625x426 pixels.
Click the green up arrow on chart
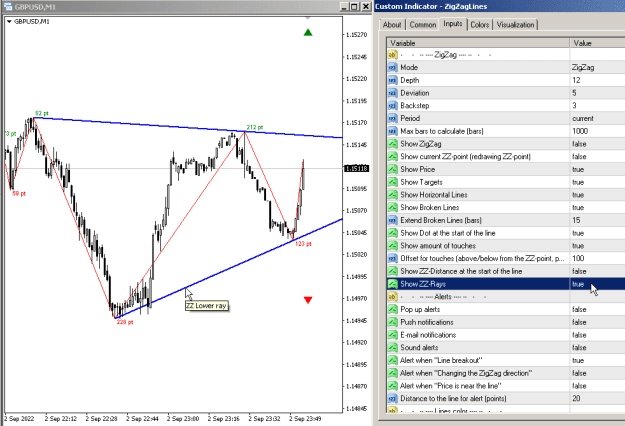click(x=308, y=32)
